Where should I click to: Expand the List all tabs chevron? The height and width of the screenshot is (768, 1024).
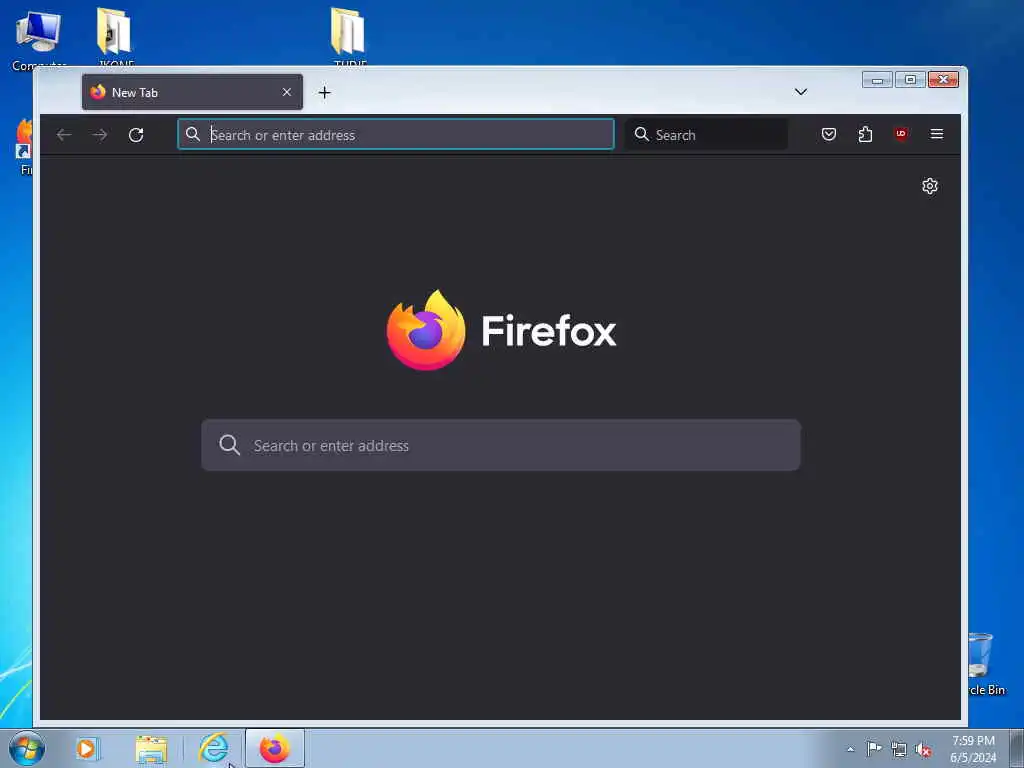(x=801, y=92)
